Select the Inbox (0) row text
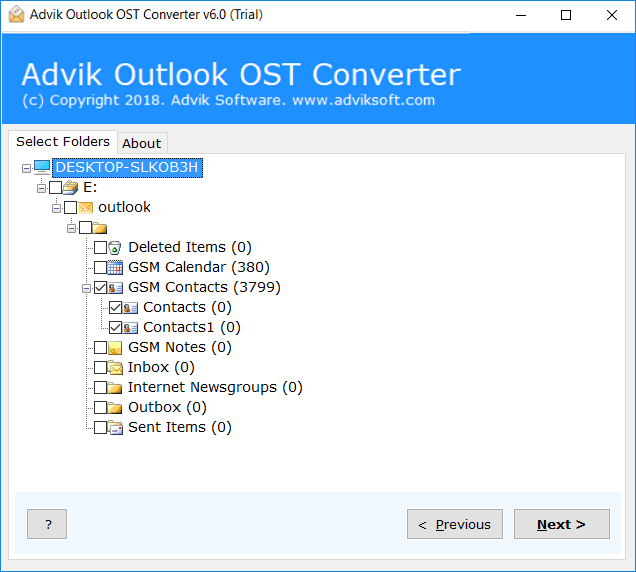This screenshot has width=636, height=572. click(x=161, y=368)
